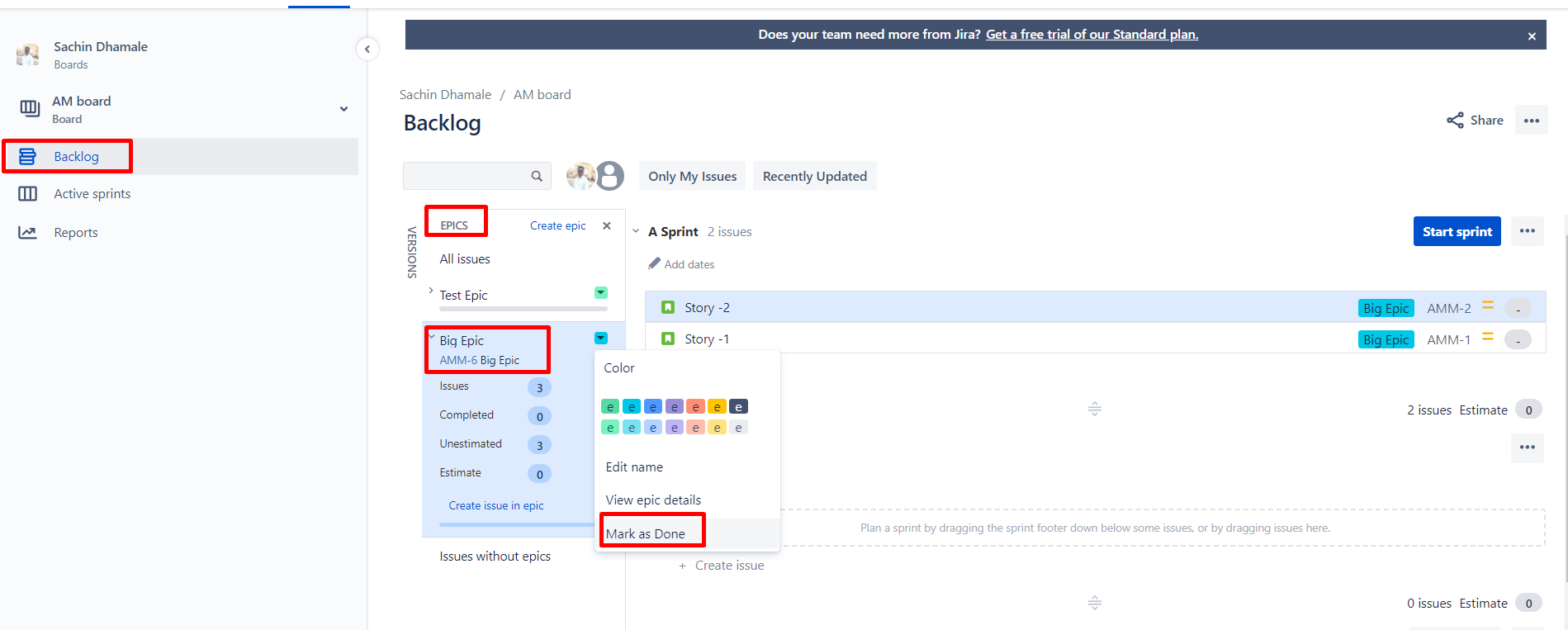Expand the AM board switcher dropdown
This screenshot has width=1568, height=630.
(x=343, y=109)
